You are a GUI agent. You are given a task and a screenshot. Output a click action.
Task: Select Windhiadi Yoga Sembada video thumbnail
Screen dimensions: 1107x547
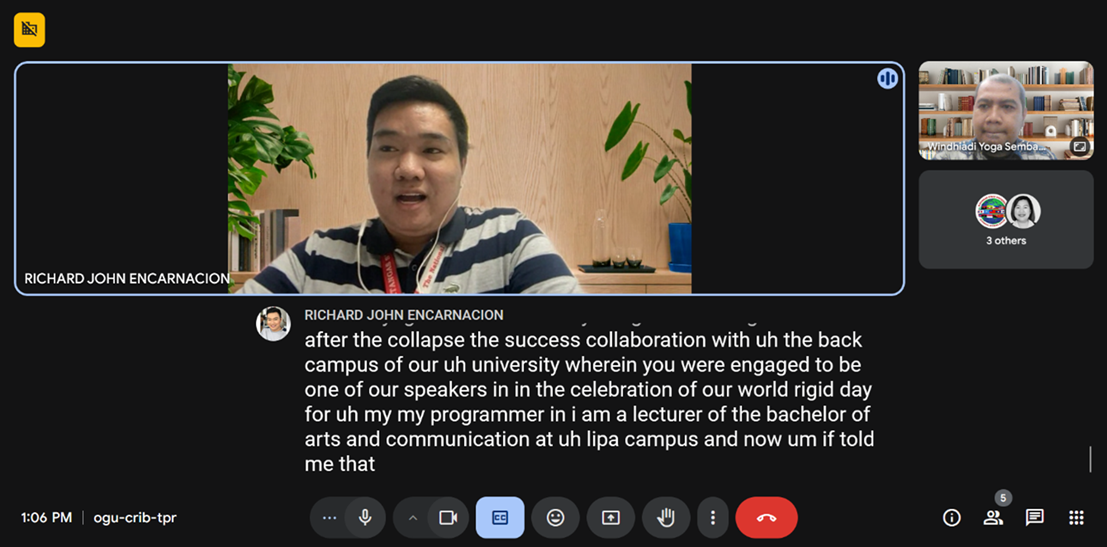click(x=1006, y=110)
